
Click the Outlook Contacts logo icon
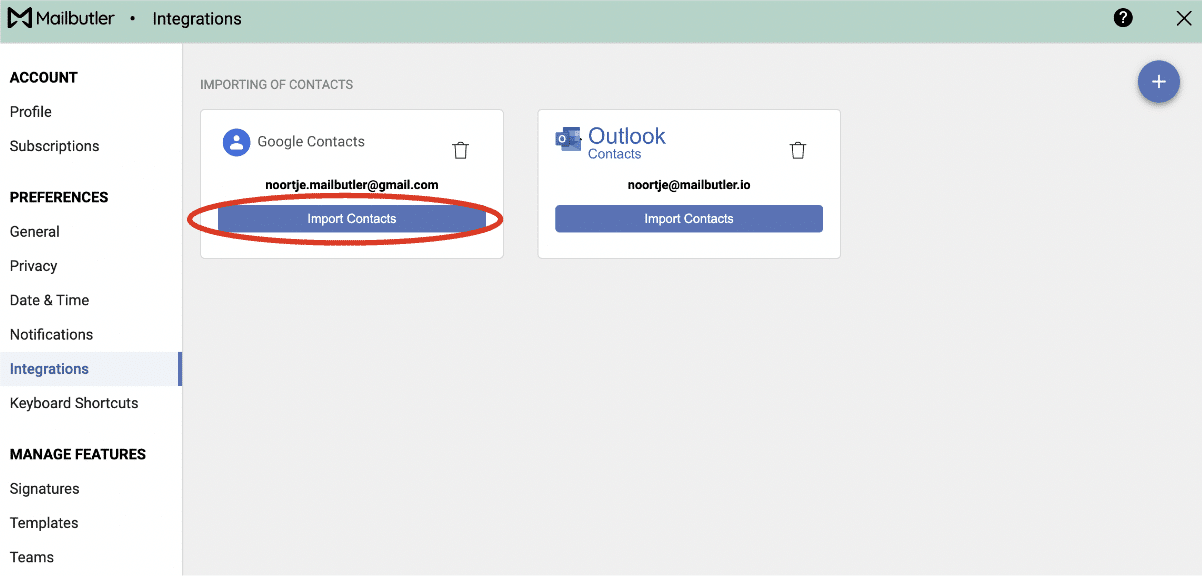[568, 140]
